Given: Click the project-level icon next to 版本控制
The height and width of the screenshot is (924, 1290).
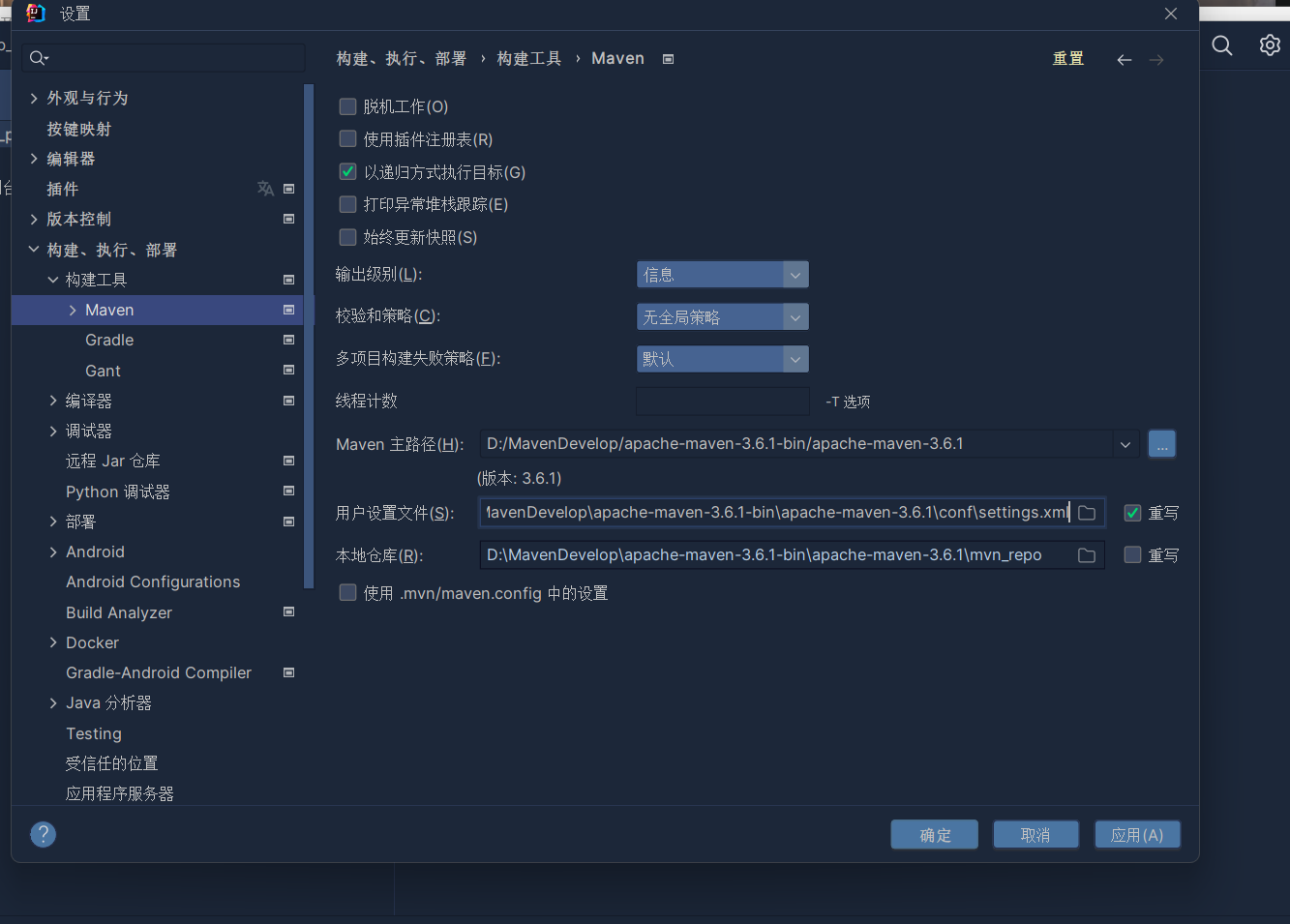Looking at the screenshot, I should point(288,219).
